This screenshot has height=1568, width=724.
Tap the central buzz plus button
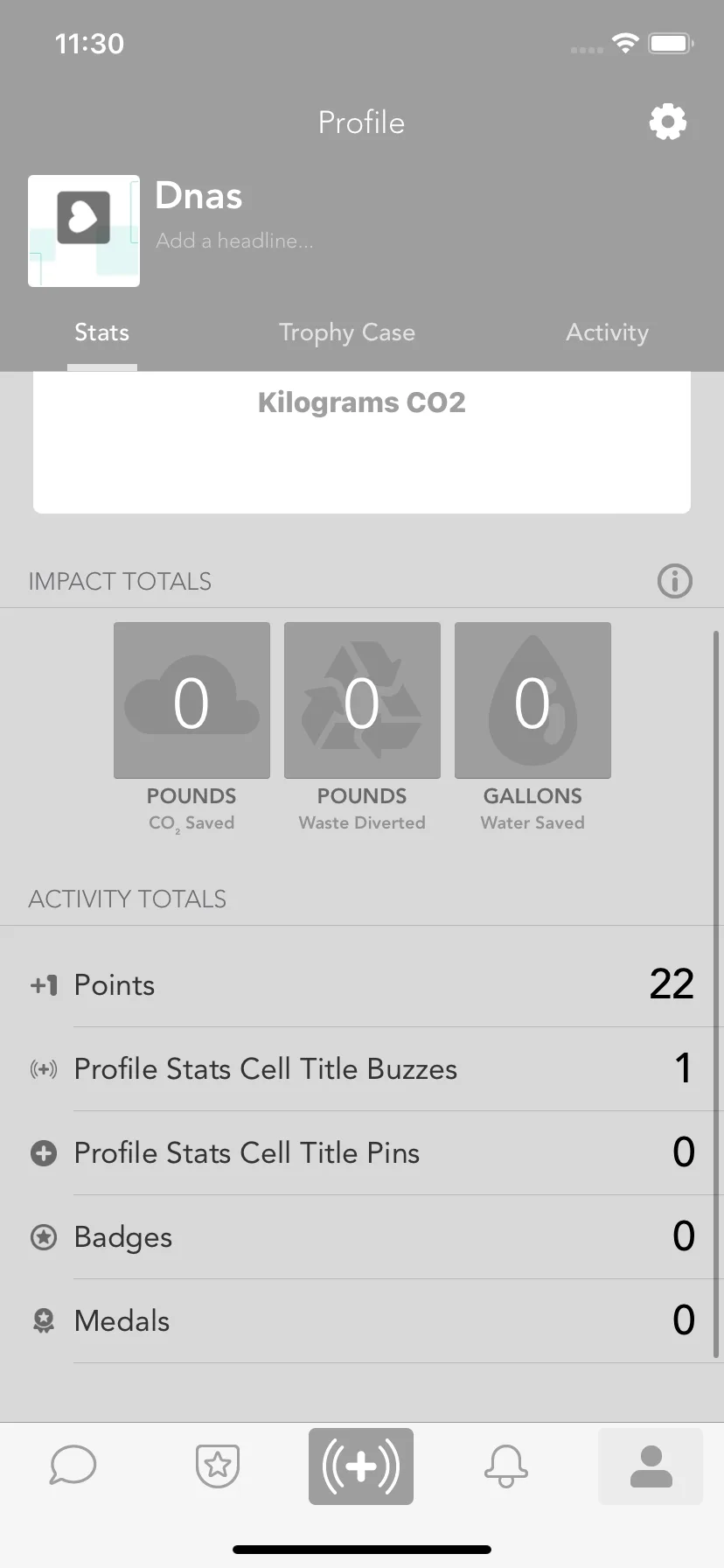click(x=361, y=1466)
